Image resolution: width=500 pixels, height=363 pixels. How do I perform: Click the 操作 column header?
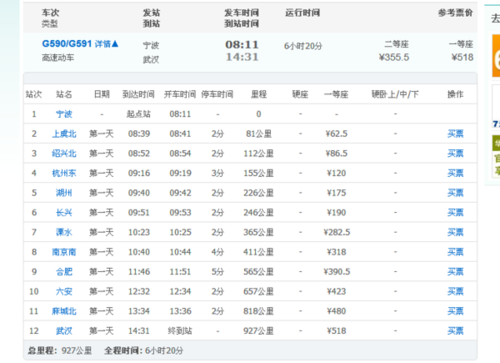[455, 94]
